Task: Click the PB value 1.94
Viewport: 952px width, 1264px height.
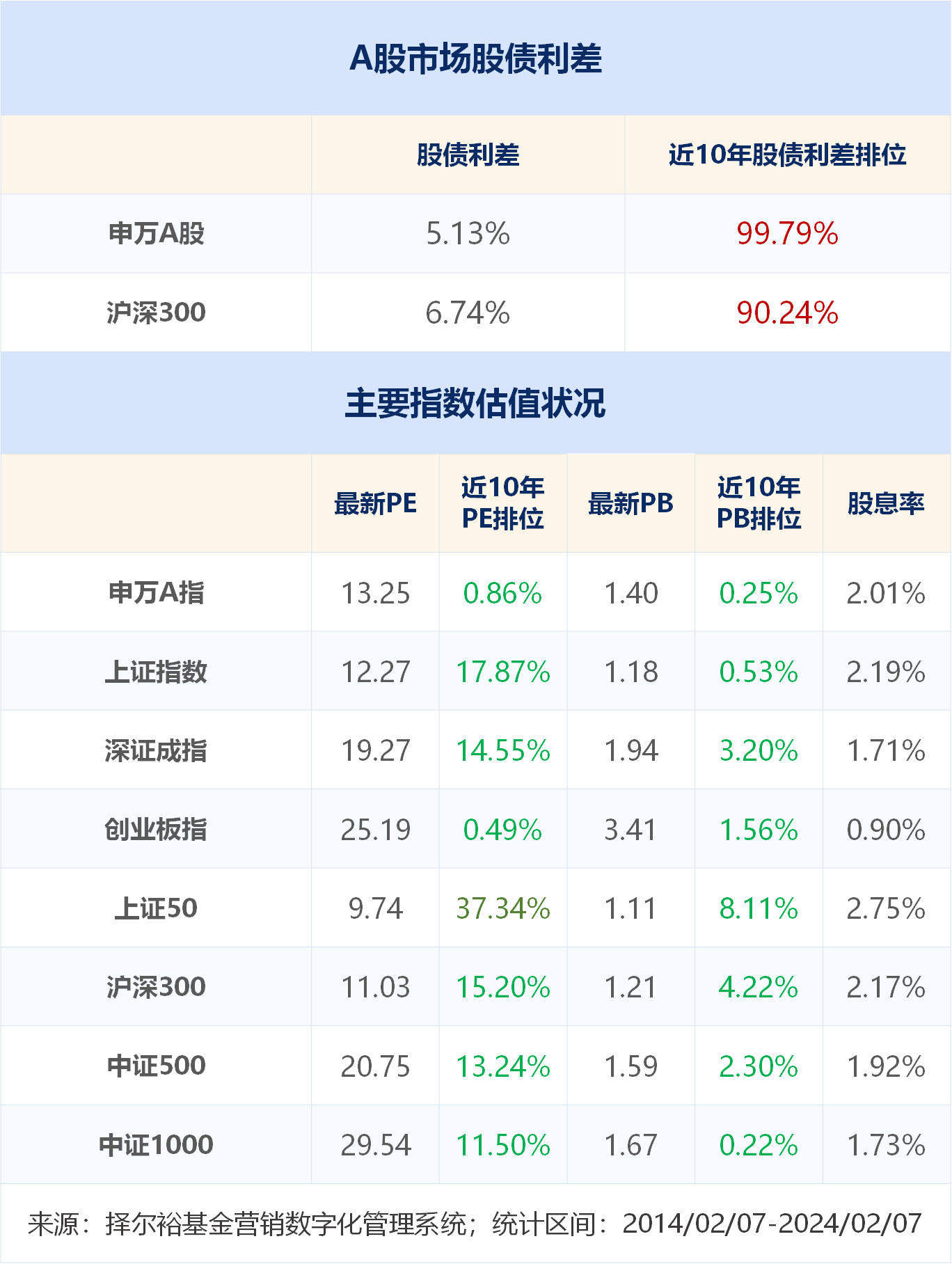Action: pyautogui.click(x=631, y=750)
